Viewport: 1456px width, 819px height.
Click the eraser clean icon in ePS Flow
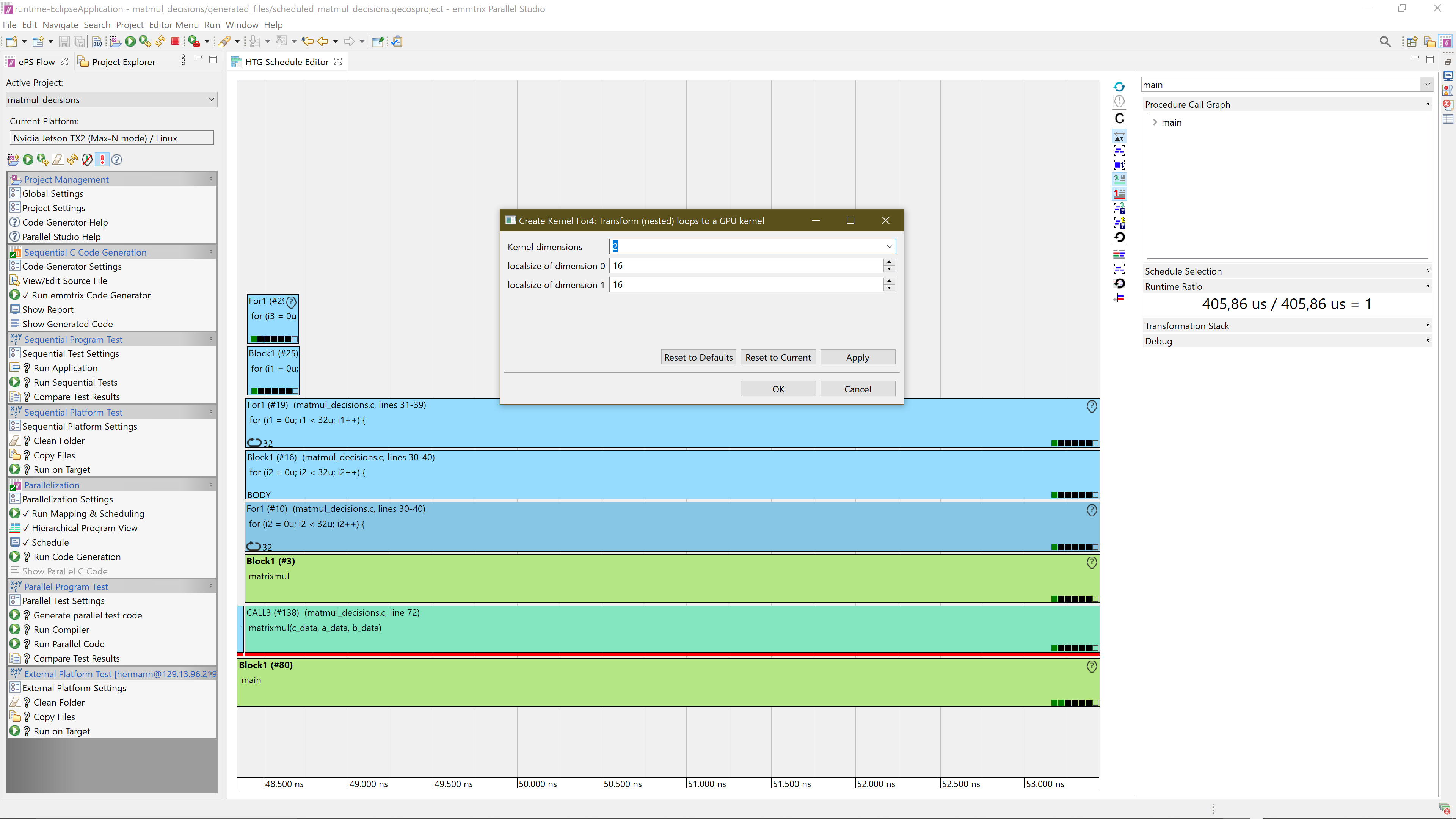58,160
